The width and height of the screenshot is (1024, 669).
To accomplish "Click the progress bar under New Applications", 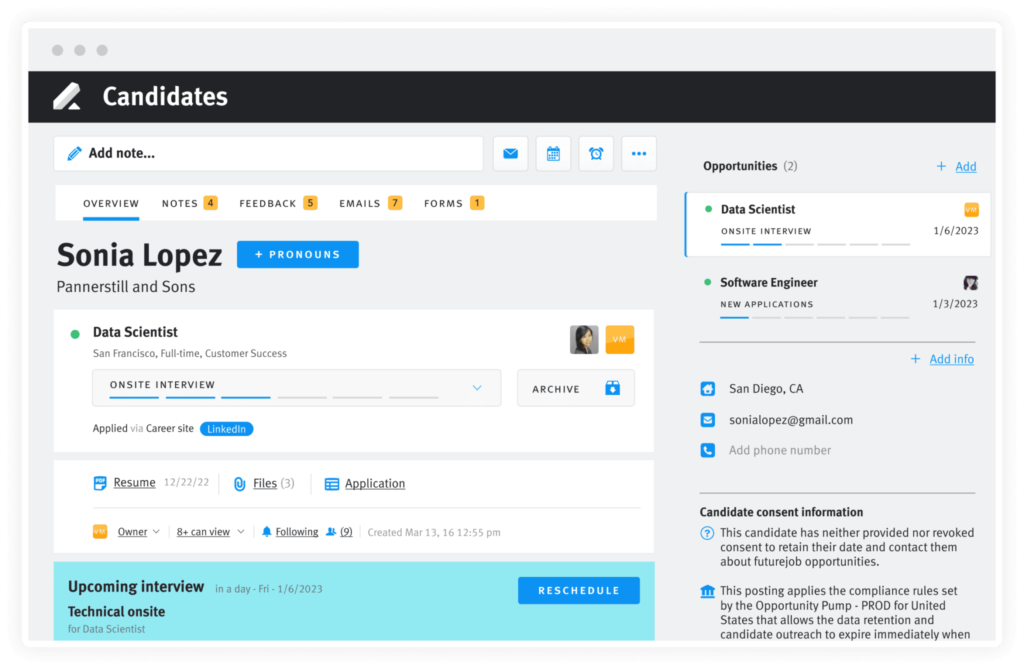I will pyautogui.click(x=815, y=318).
